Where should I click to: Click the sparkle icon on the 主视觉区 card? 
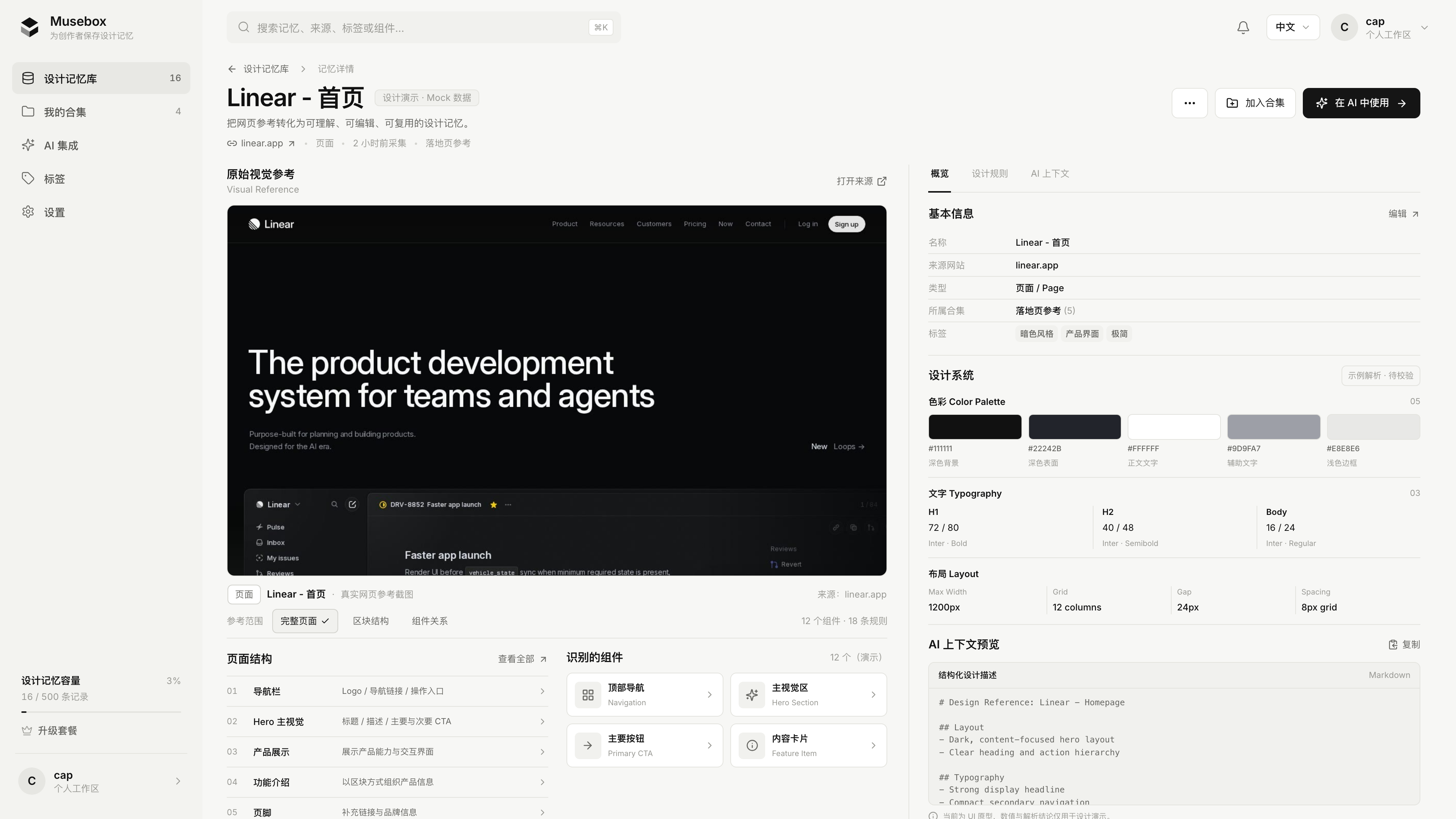(752, 695)
